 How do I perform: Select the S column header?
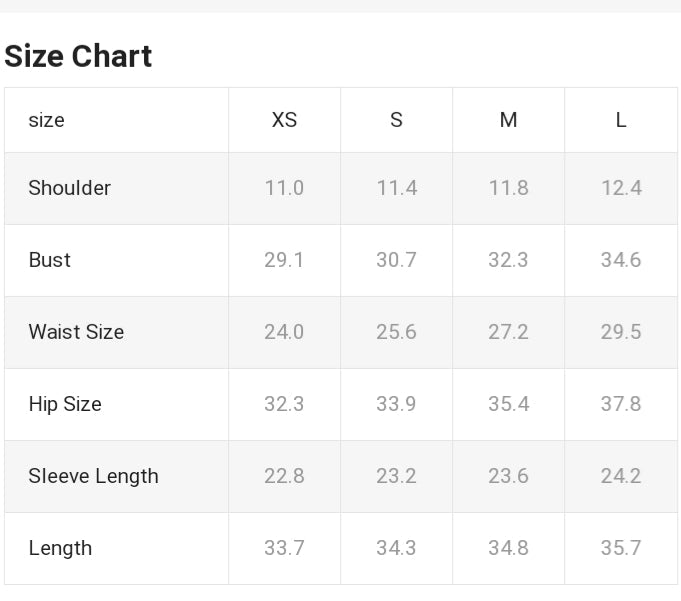pos(396,120)
